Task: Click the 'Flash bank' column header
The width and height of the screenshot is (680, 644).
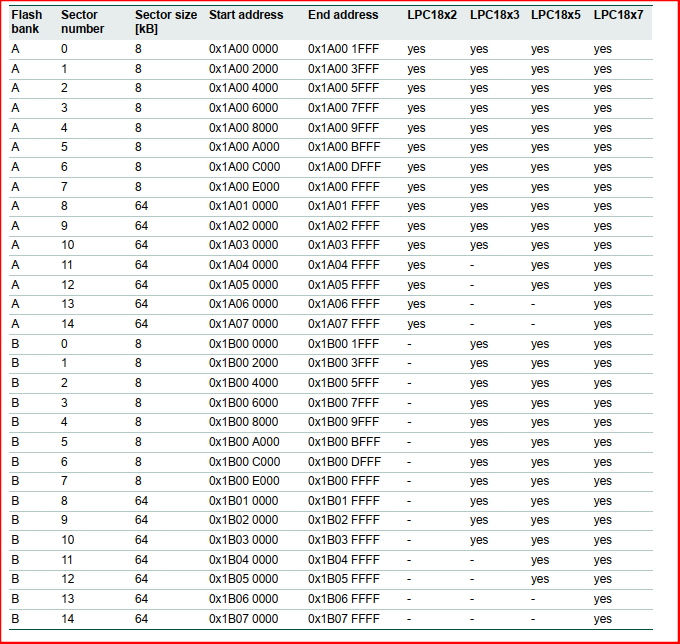Action: coord(27,22)
